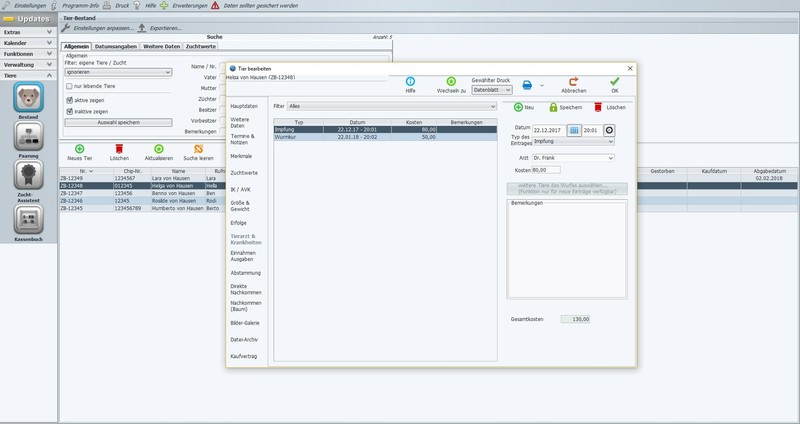The height and width of the screenshot is (424, 800).
Task: Switch to the Zuchtwerte search tab
Action: pyautogui.click(x=201, y=46)
